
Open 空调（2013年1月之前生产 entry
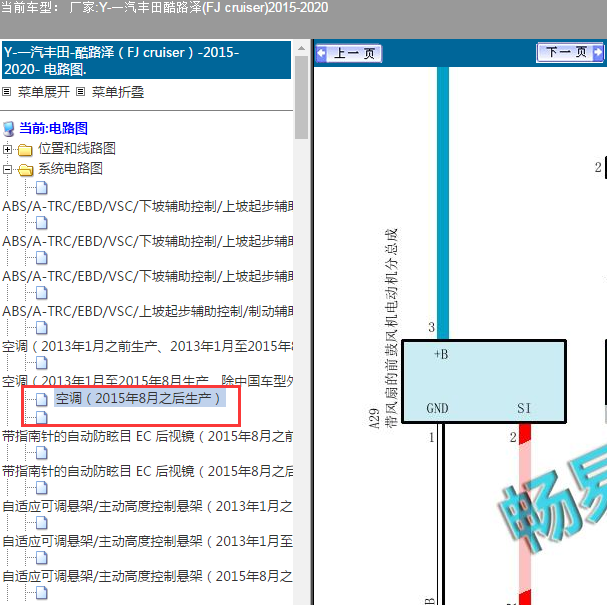click(x=147, y=346)
